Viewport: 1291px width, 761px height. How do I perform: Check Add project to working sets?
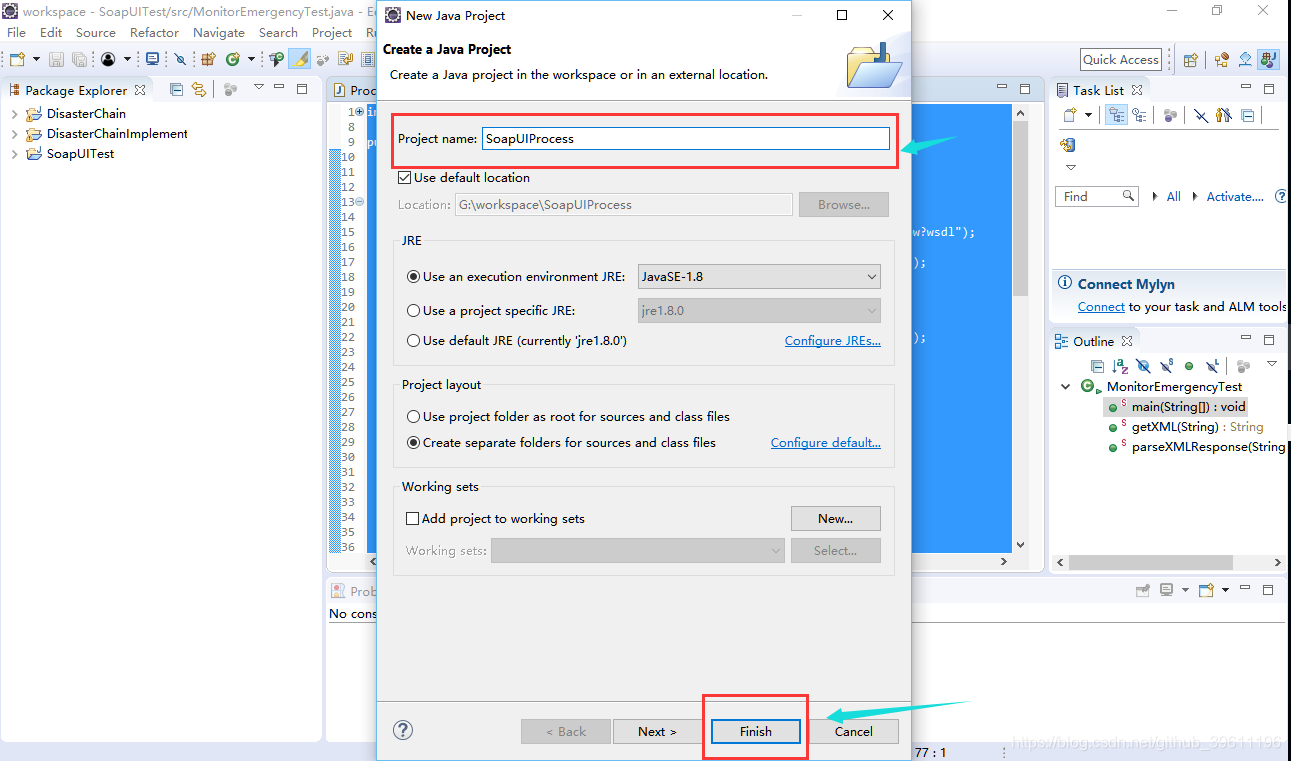click(x=412, y=519)
